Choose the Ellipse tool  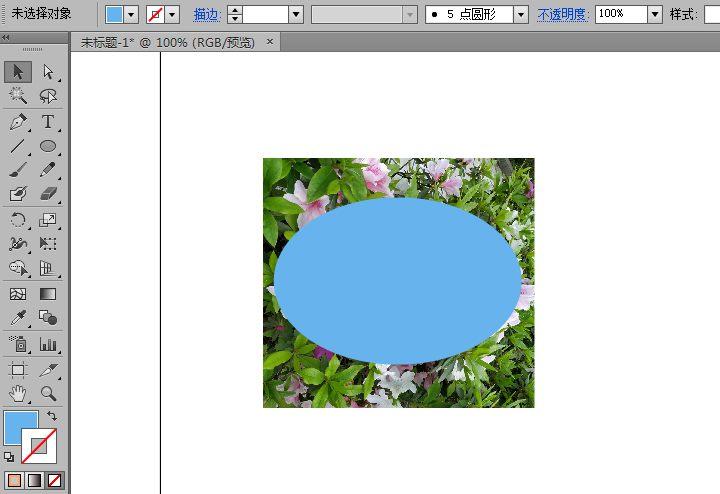[x=48, y=146]
